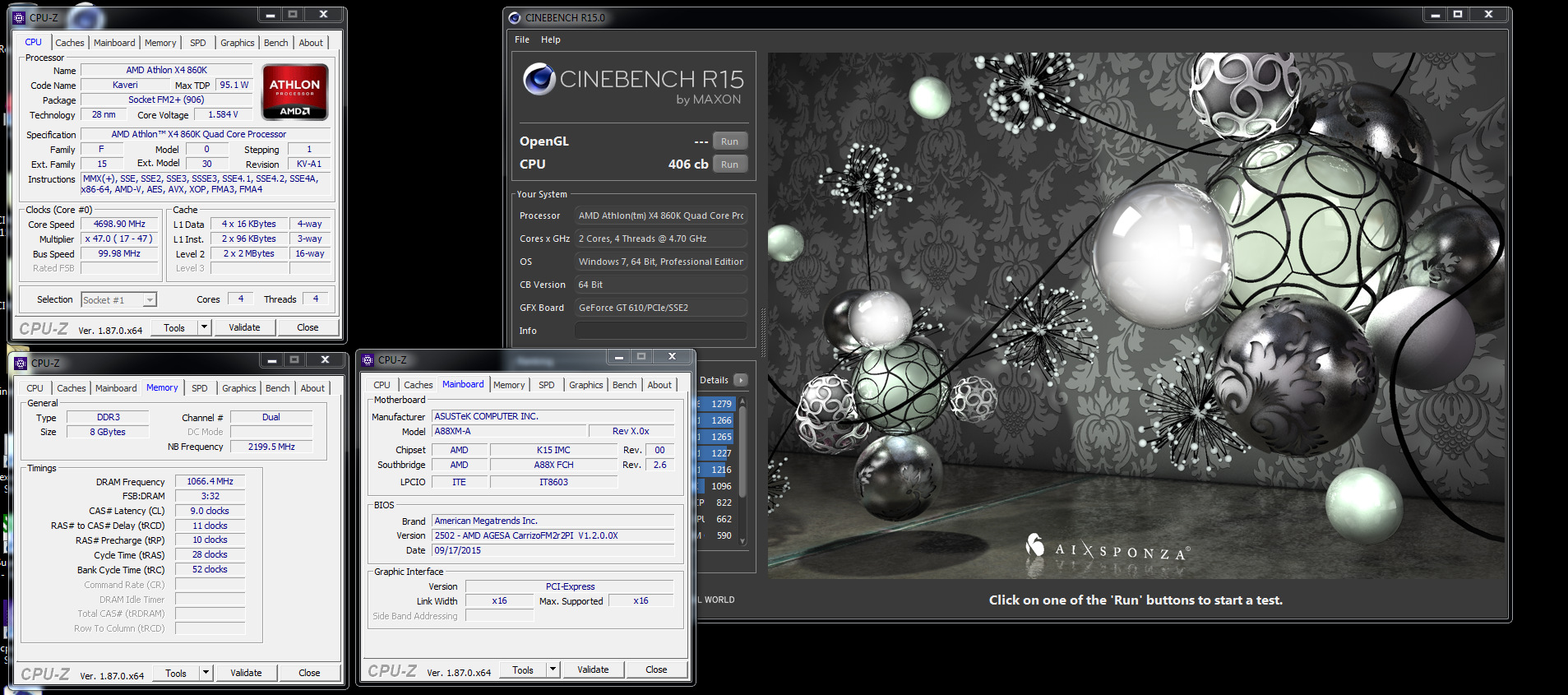Click the motherboard model A88XM-A

tap(510, 431)
